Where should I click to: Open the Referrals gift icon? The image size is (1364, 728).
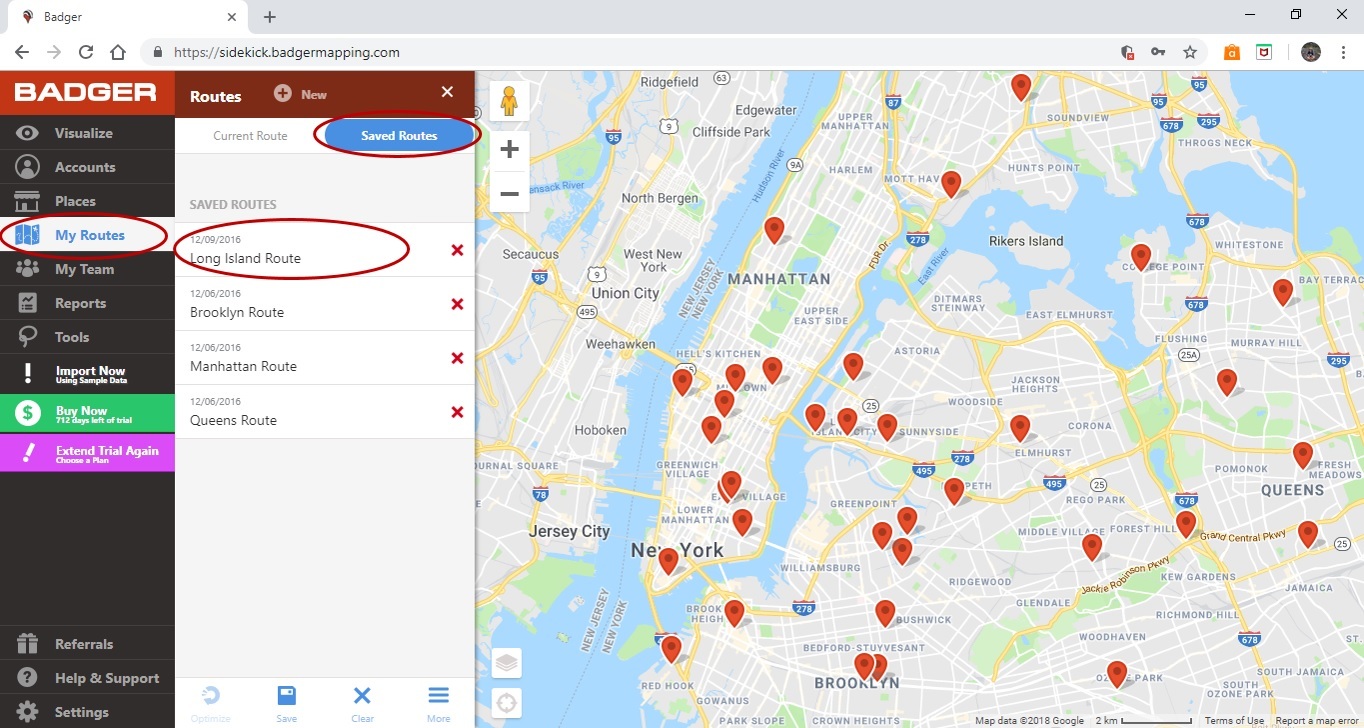pyautogui.click(x=28, y=644)
